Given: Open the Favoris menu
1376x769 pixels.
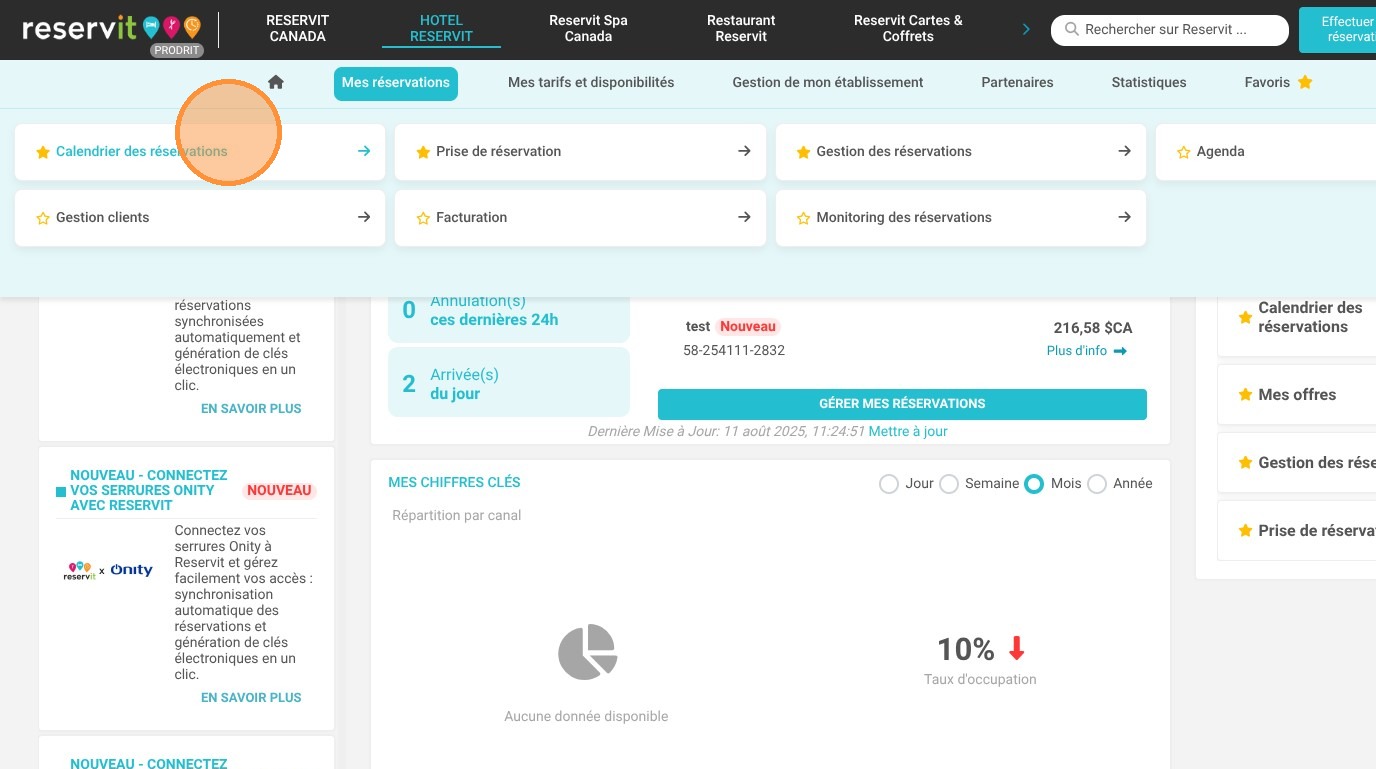Looking at the screenshot, I should pos(1267,82).
